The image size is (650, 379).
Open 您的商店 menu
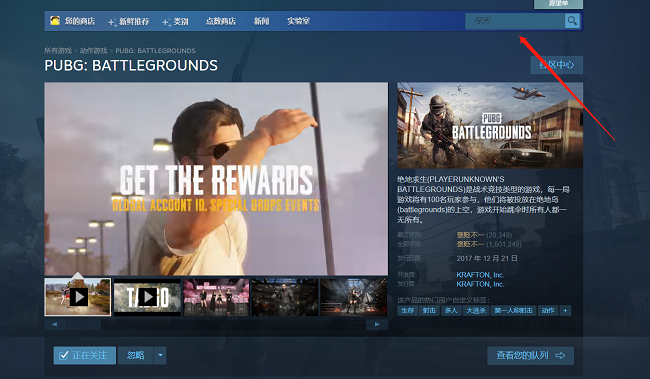tap(80, 21)
